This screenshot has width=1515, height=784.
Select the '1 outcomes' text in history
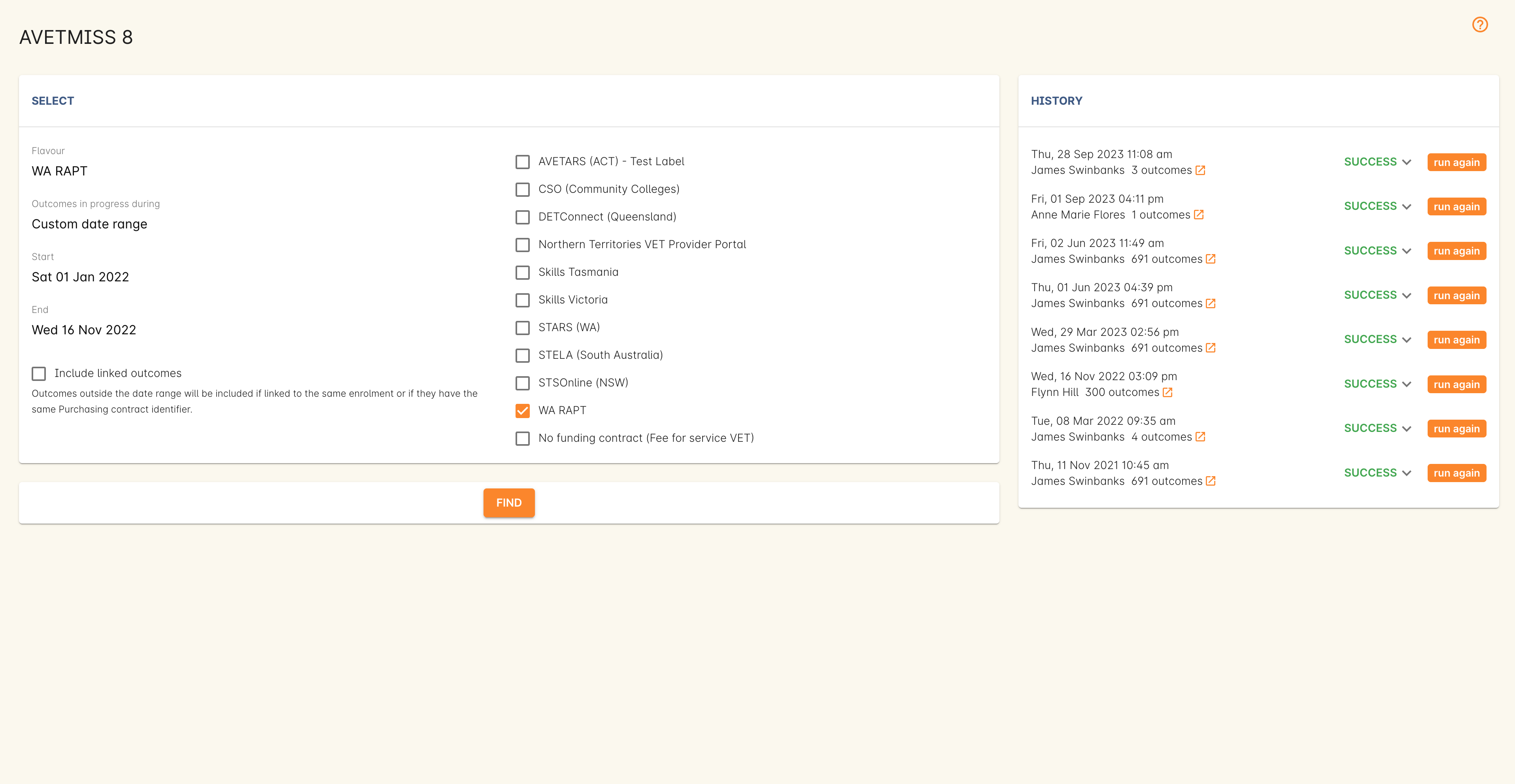tap(1160, 215)
